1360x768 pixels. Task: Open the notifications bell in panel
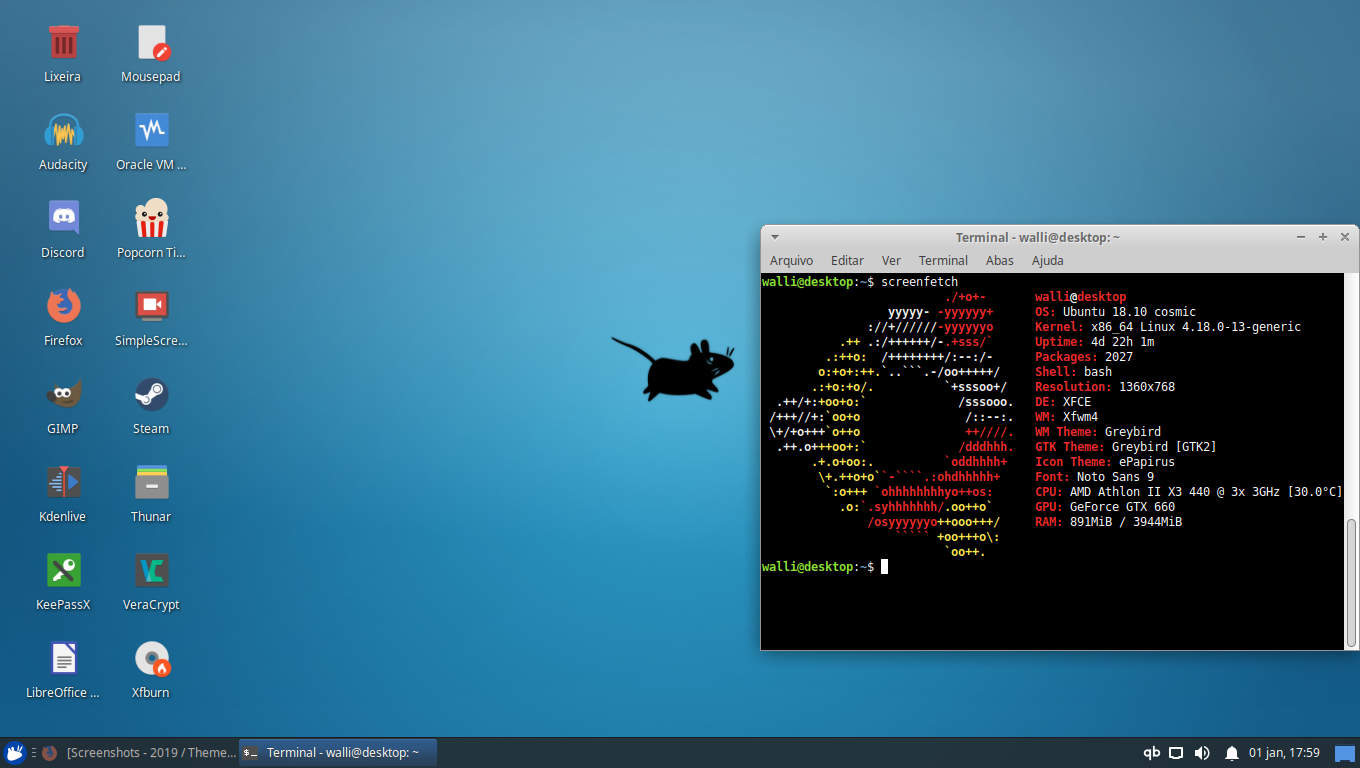pos(1232,753)
